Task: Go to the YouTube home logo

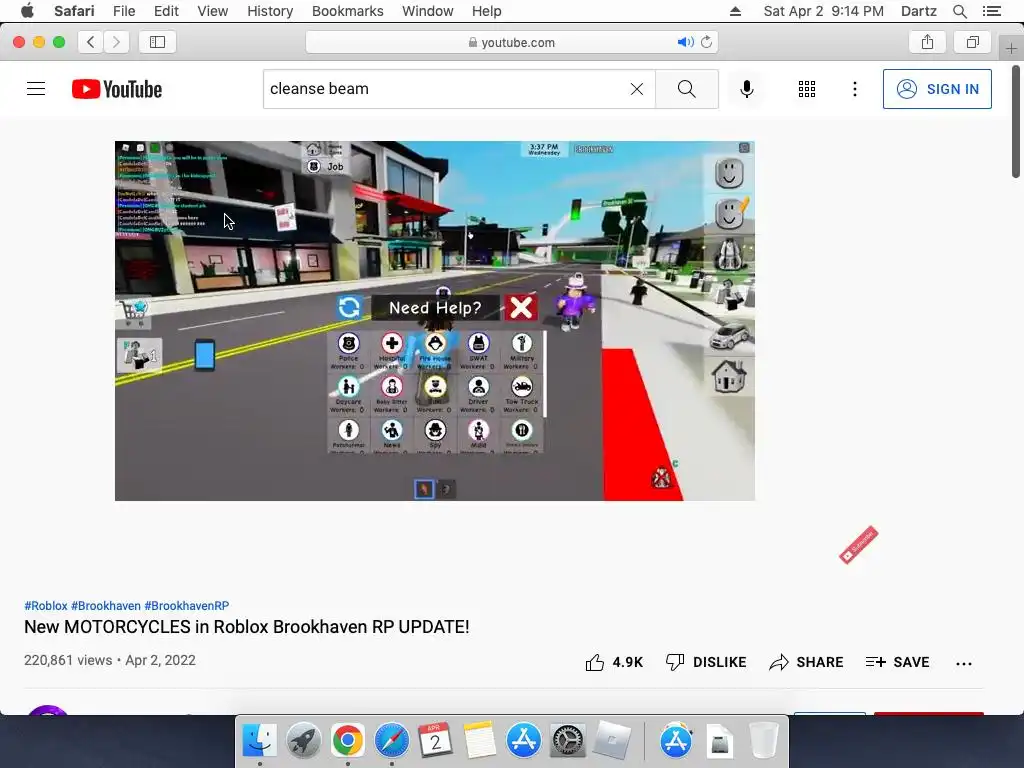Action: (x=117, y=89)
